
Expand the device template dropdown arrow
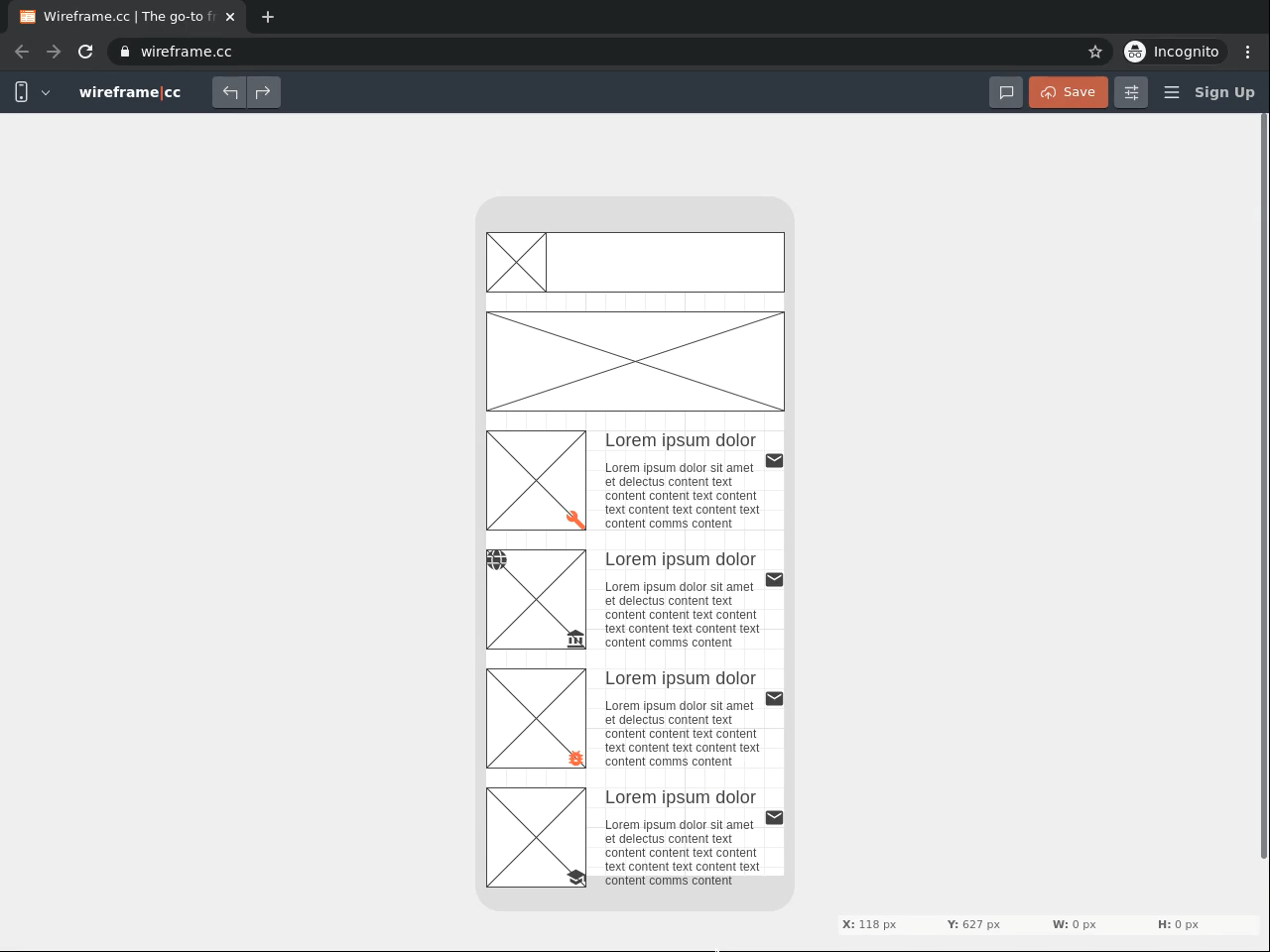(x=46, y=92)
